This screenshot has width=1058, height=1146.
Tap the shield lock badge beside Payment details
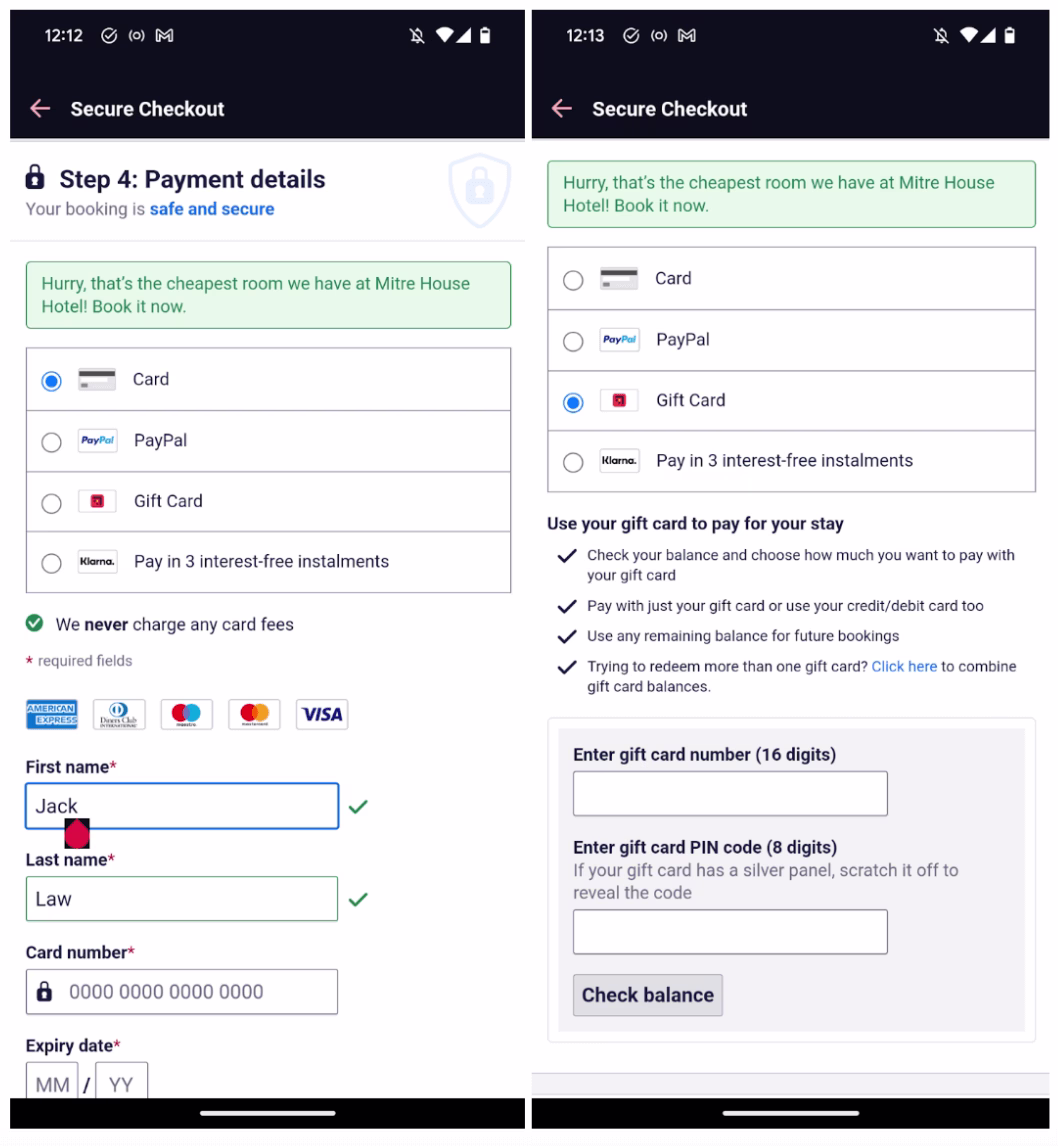pyautogui.click(x=479, y=190)
